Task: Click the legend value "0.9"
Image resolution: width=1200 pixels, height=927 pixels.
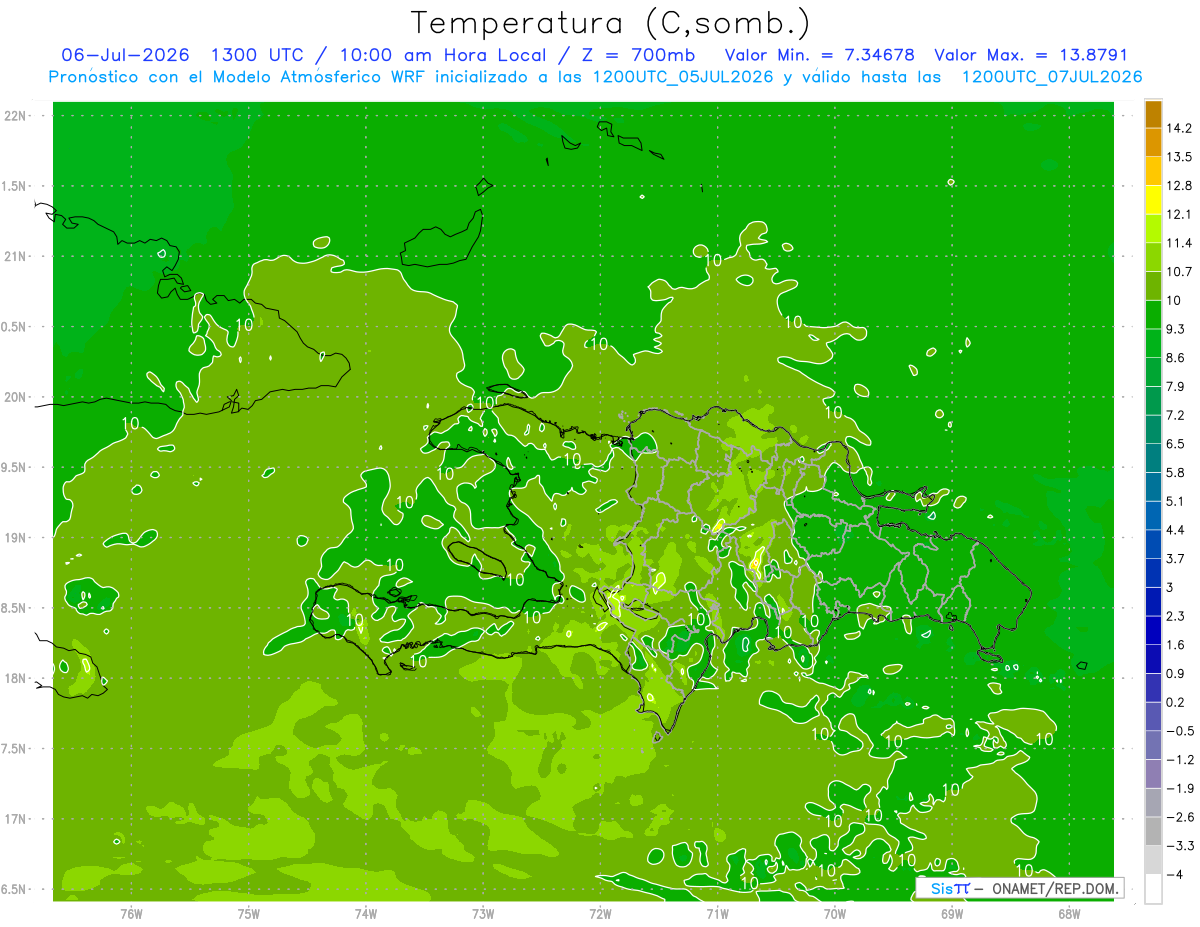Action: (x=1177, y=674)
